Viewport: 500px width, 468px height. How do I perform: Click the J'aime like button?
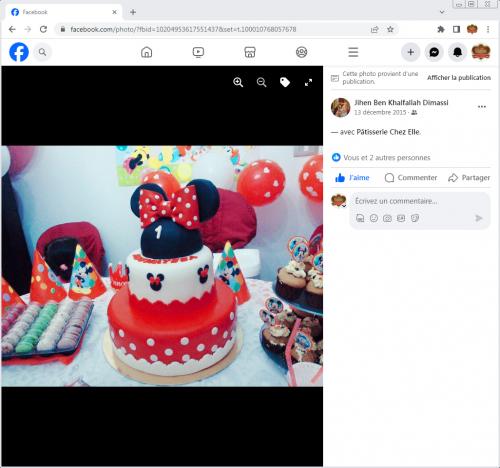point(352,178)
